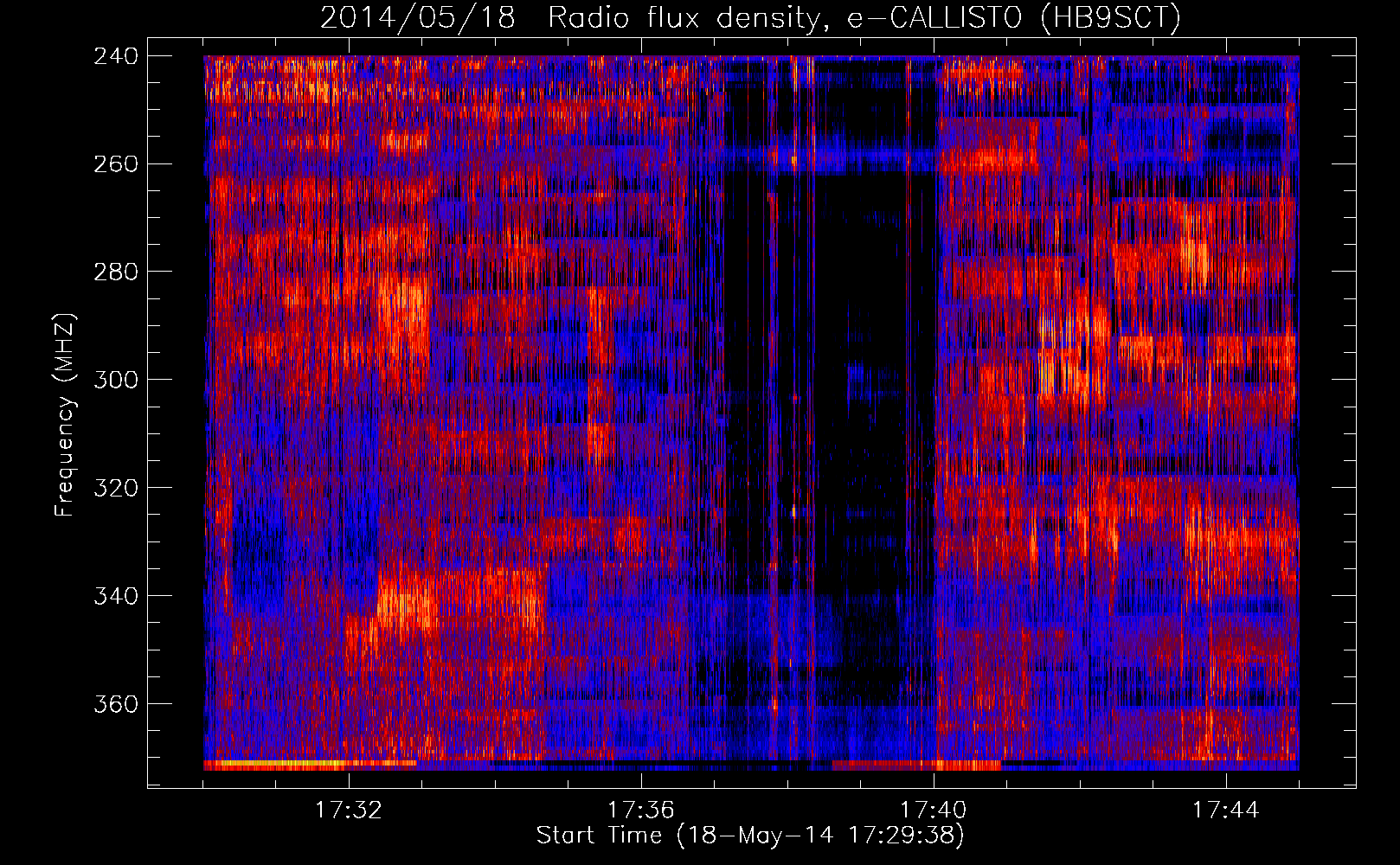Click the 17:36 time tick label
The width and height of the screenshot is (1400, 865).
click(641, 810)
